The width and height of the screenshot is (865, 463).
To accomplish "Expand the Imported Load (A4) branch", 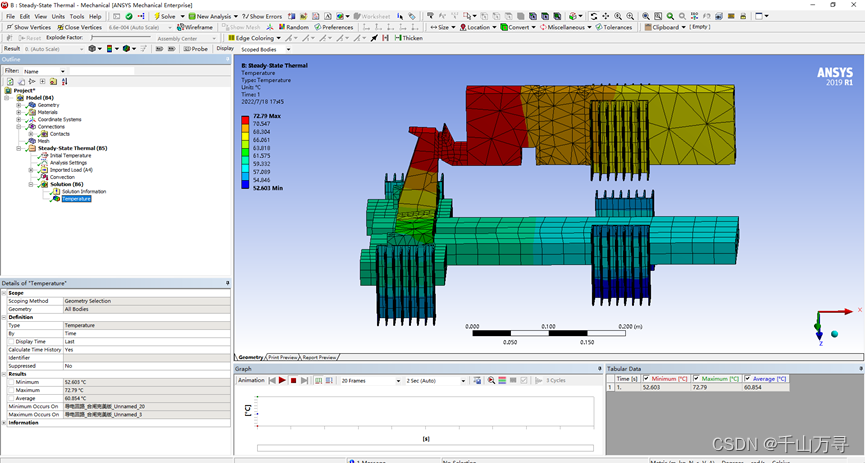I will coord(31,170).
